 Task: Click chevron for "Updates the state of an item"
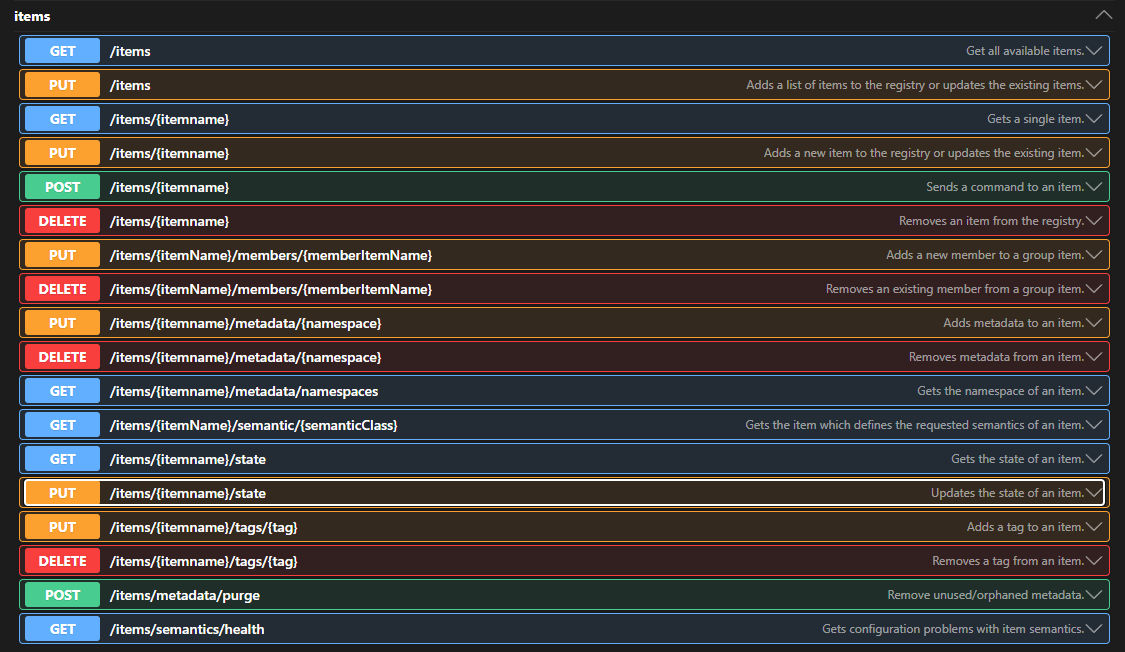(x=1094, y=493)
